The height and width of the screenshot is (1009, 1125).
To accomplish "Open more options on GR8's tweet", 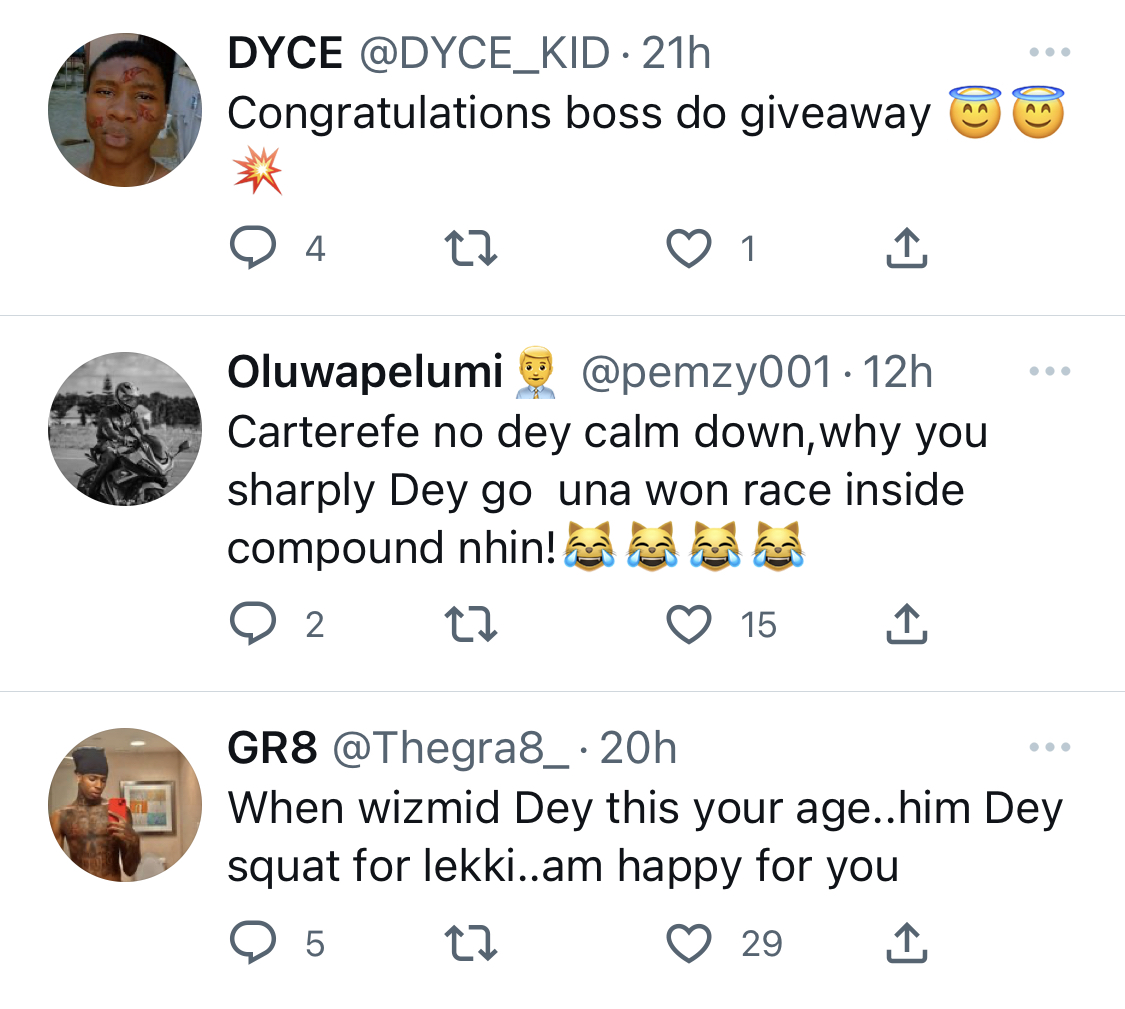I will click(x=1050, y=747).
